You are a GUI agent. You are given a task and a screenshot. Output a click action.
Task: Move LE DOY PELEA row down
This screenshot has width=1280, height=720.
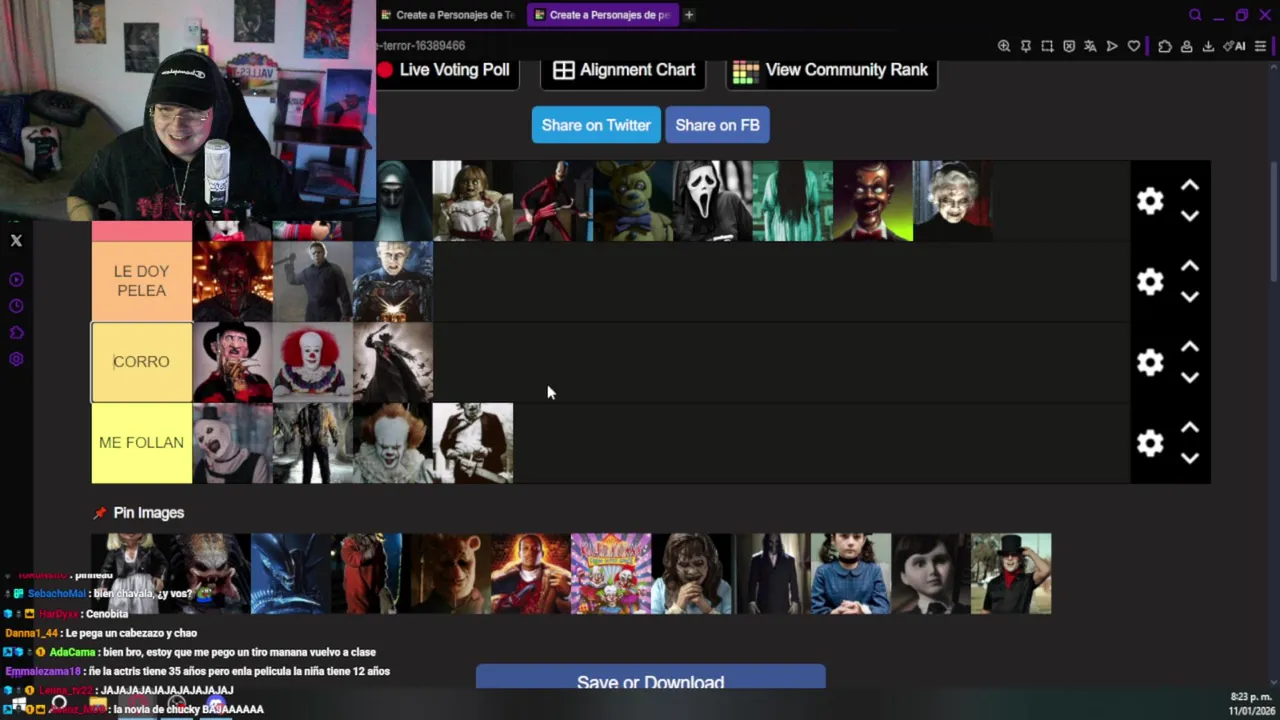point(1190,297)
